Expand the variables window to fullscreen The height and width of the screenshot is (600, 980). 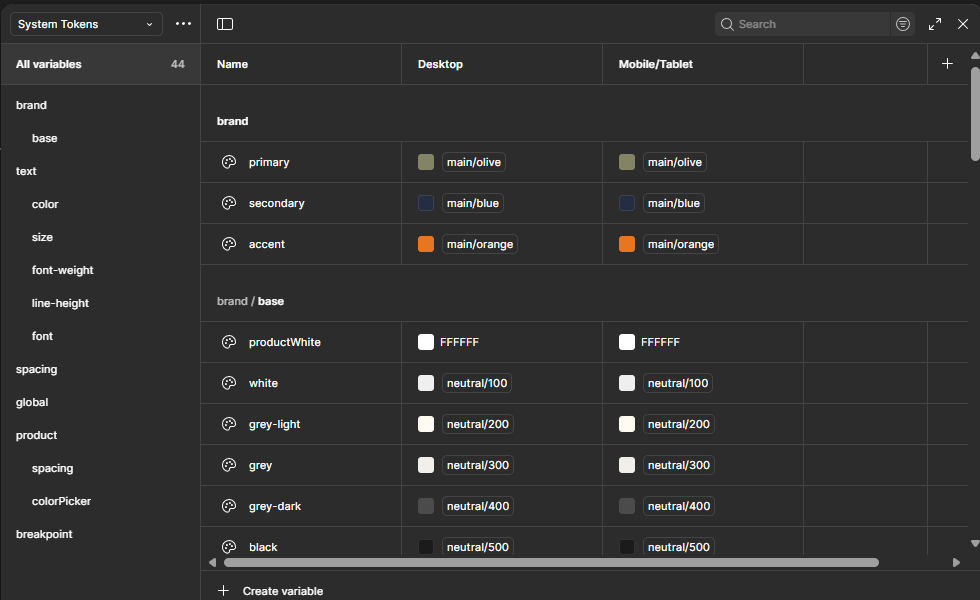click(935, 24)
